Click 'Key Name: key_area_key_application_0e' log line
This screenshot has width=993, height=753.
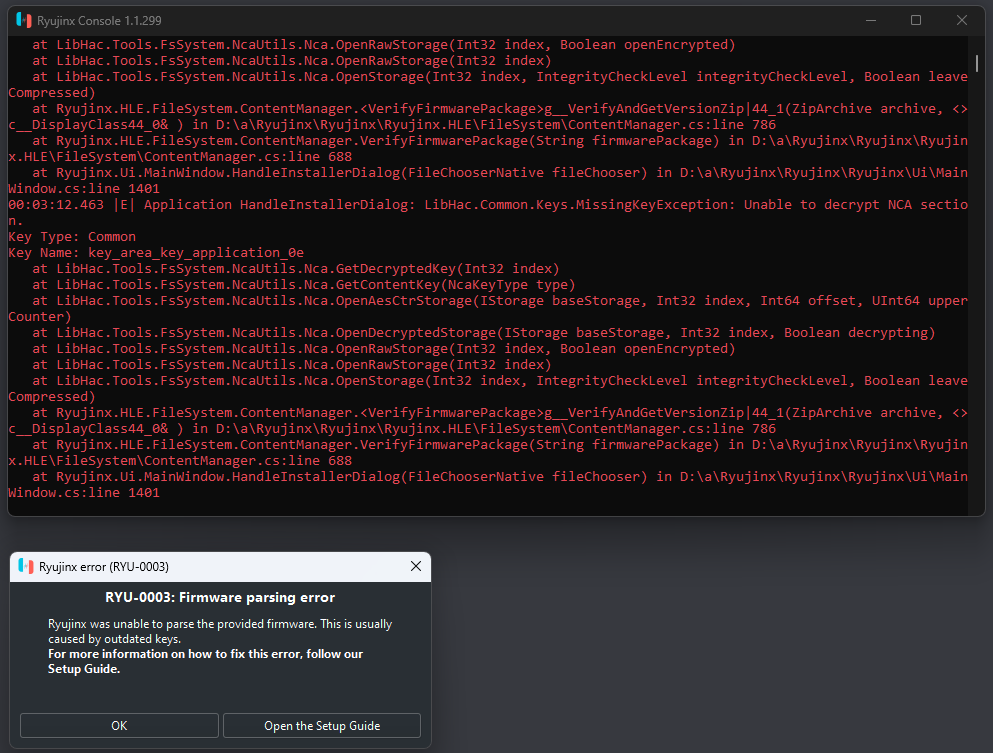[x=156, y=253]
